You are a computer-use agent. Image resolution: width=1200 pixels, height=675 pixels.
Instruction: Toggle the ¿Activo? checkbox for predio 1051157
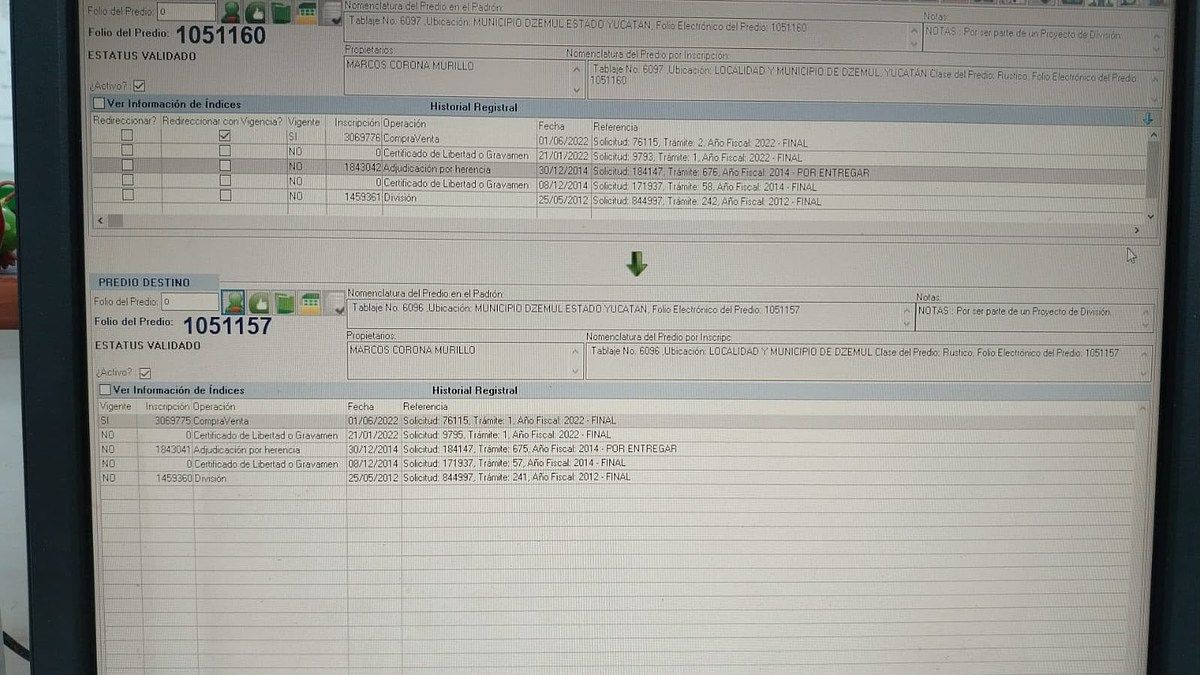click(x=144, y=373)
